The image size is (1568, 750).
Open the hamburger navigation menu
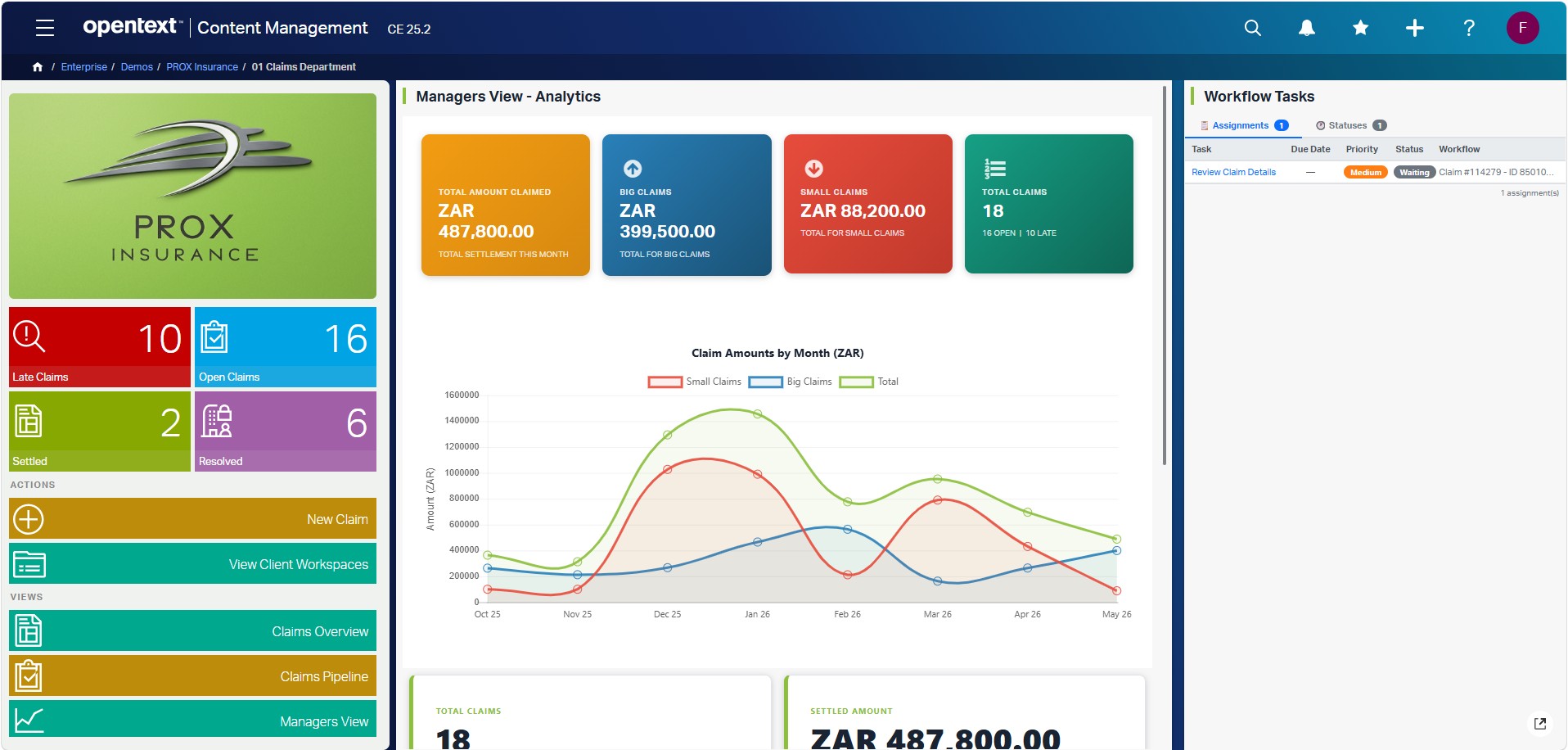[x=45, y=28]
